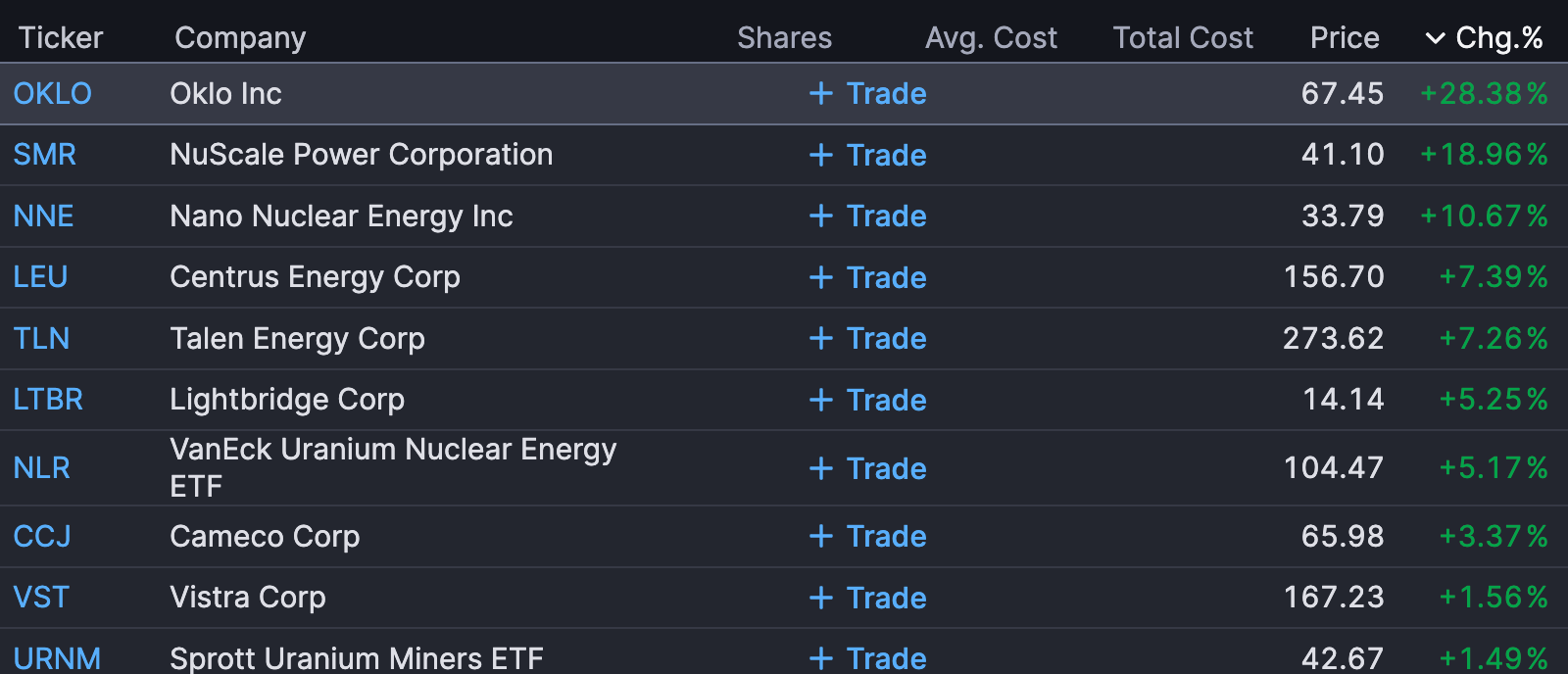Click Trade button for NuScale Power Corporation

[868, 155]
